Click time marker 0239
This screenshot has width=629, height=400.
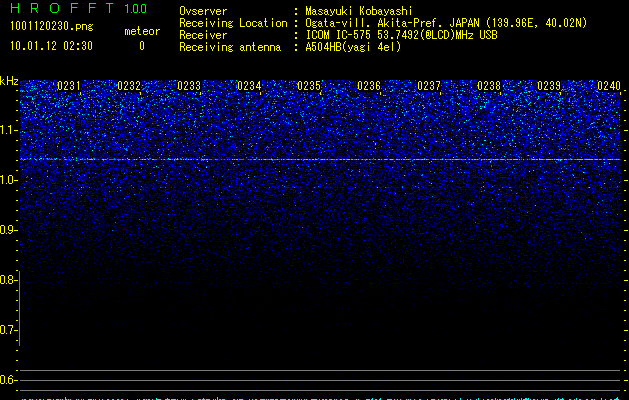coord(549,86)
